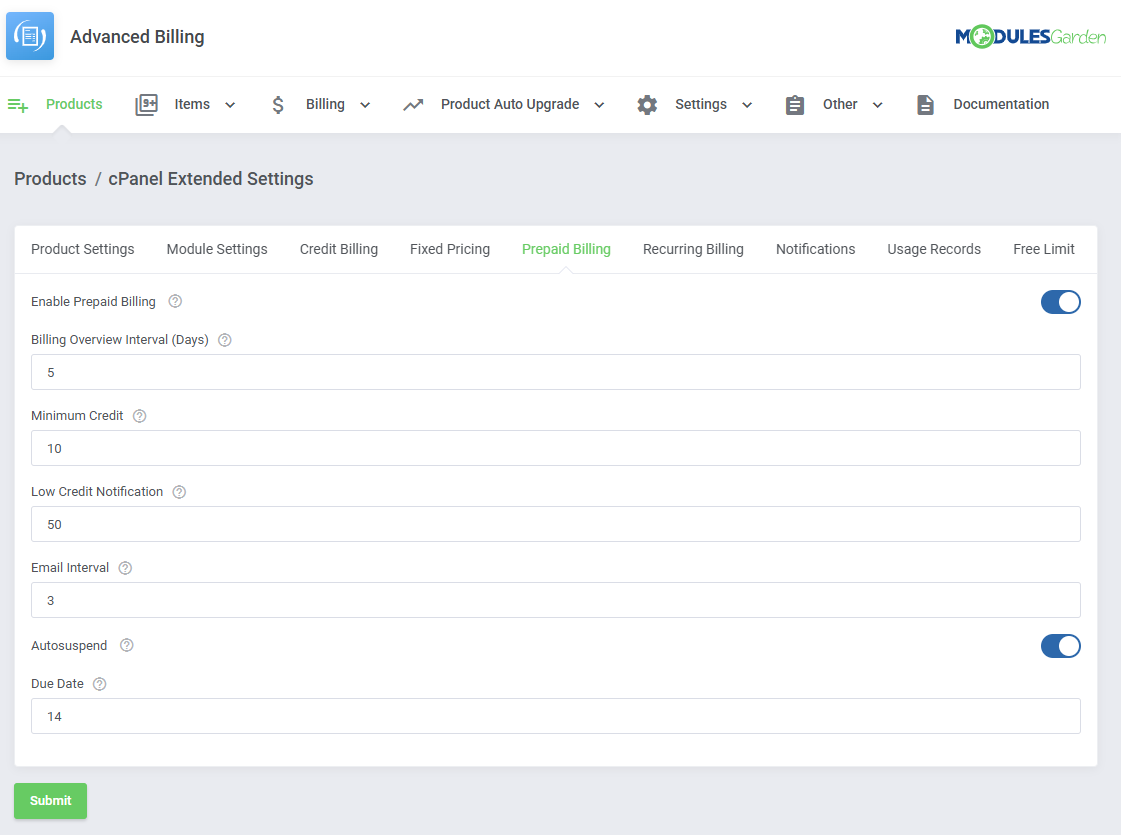This screenshot has height=835, width=1121.
Task: Expand the Settings menu chevron
Action: (x=747, y=105)
